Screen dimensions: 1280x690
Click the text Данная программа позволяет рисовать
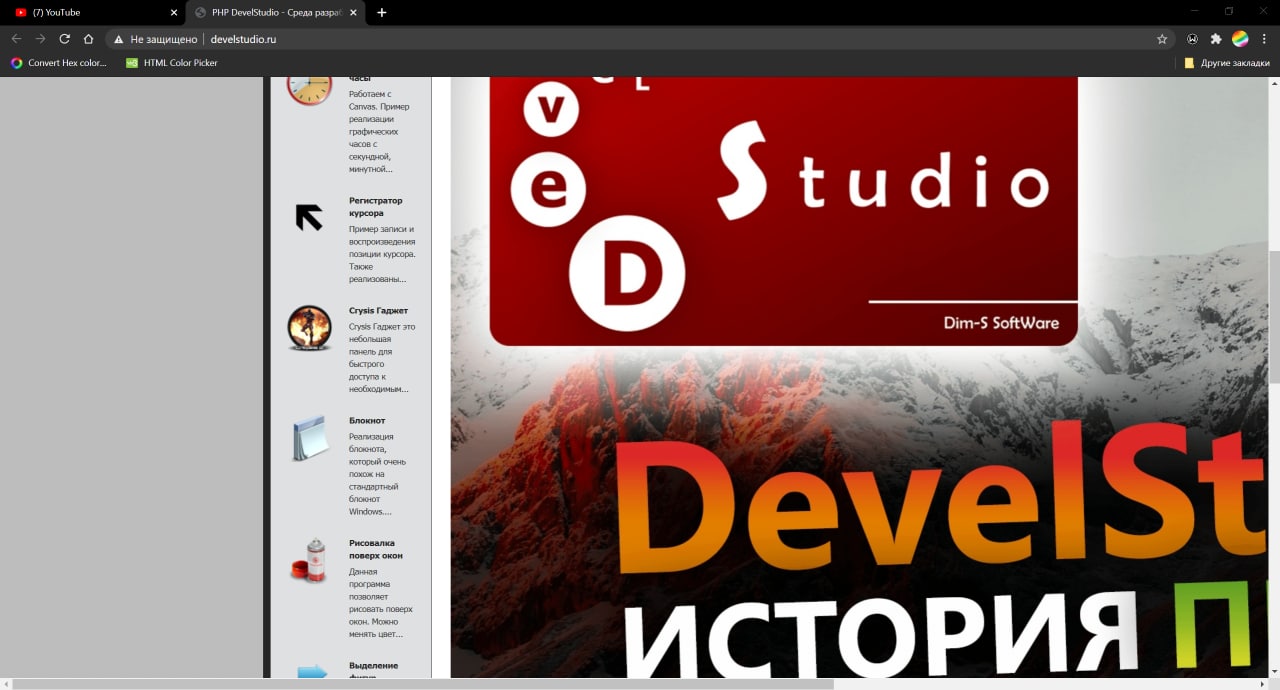(x=381, y=603)
